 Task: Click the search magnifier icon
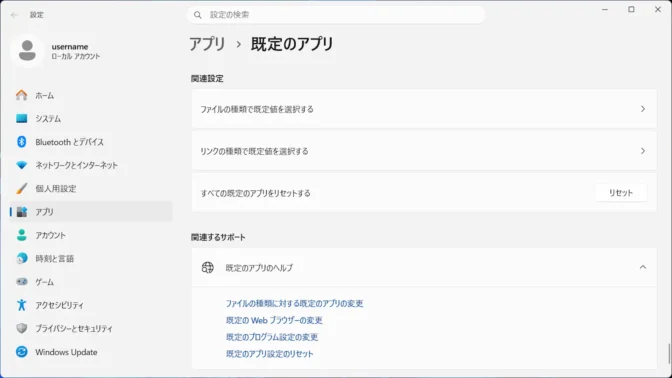click(x=198, y=15)
